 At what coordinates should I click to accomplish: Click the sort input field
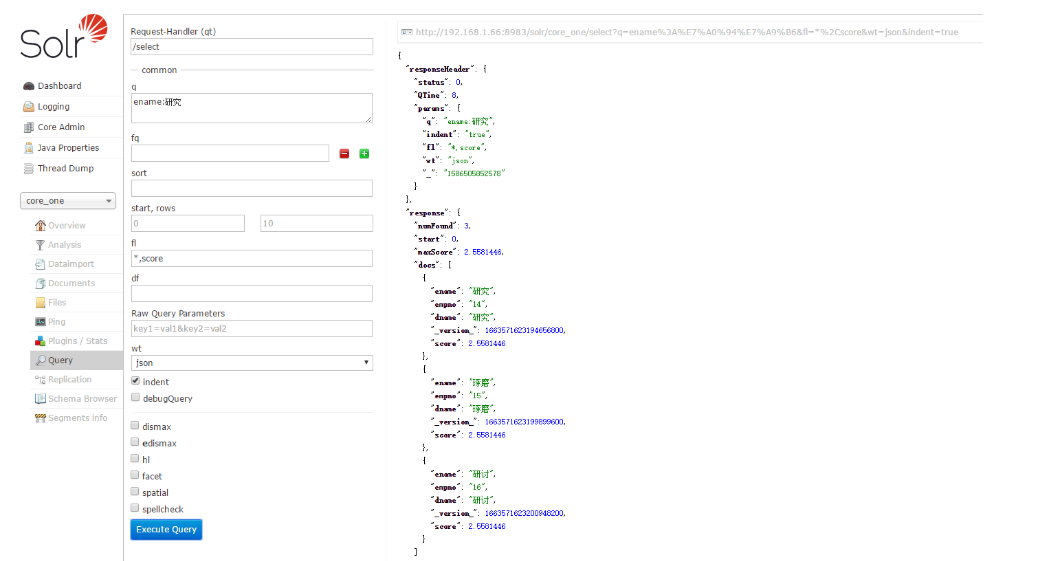click(x=251, y=188)
